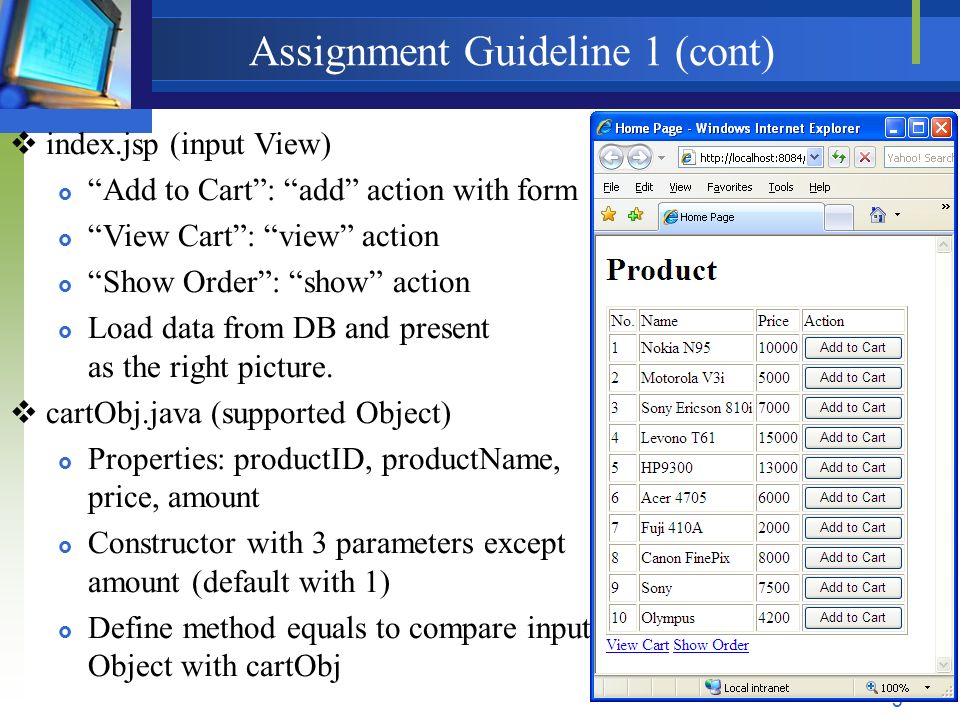
Task: Open the View Cart link
Action: pos(637,645)
